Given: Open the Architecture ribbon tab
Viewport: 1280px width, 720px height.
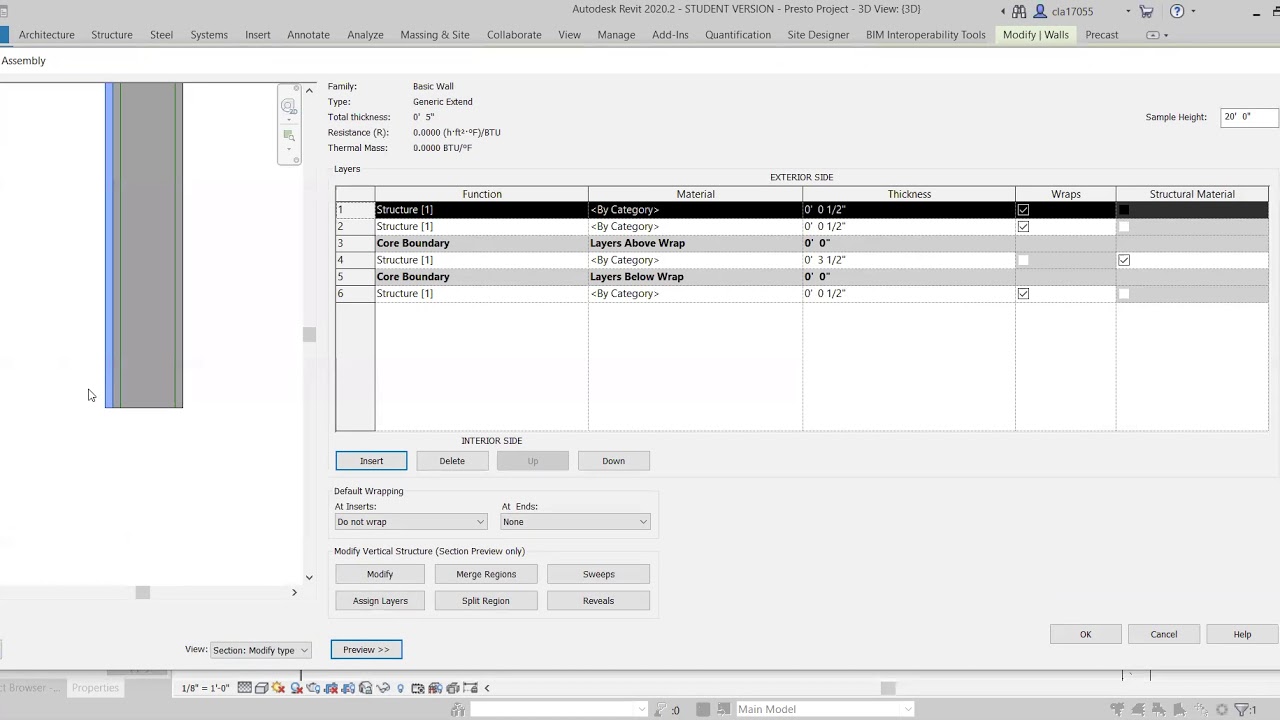Looking at the screenshot, I should pos(46,35).
